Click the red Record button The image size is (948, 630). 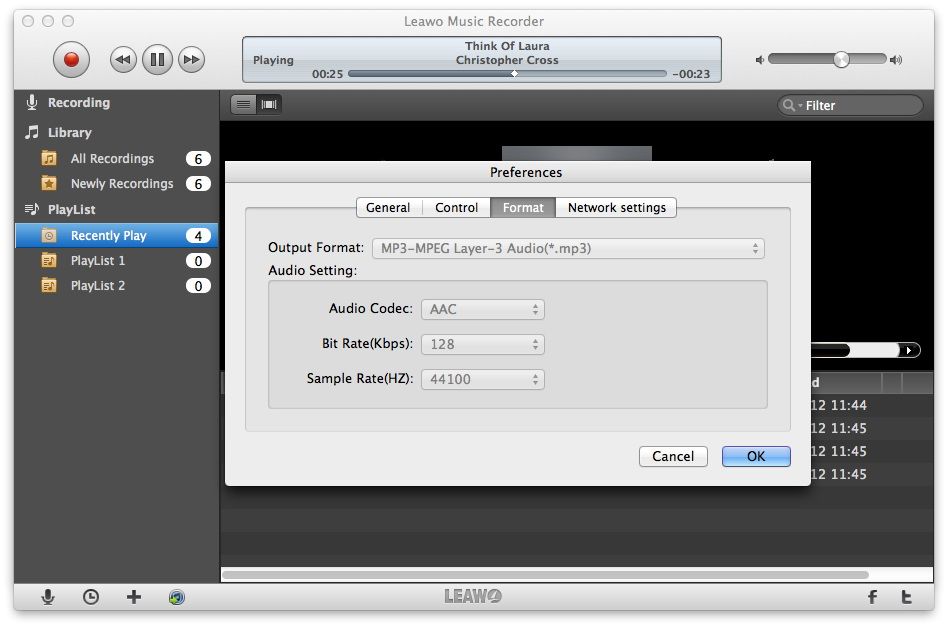click(x=71, y=59)
